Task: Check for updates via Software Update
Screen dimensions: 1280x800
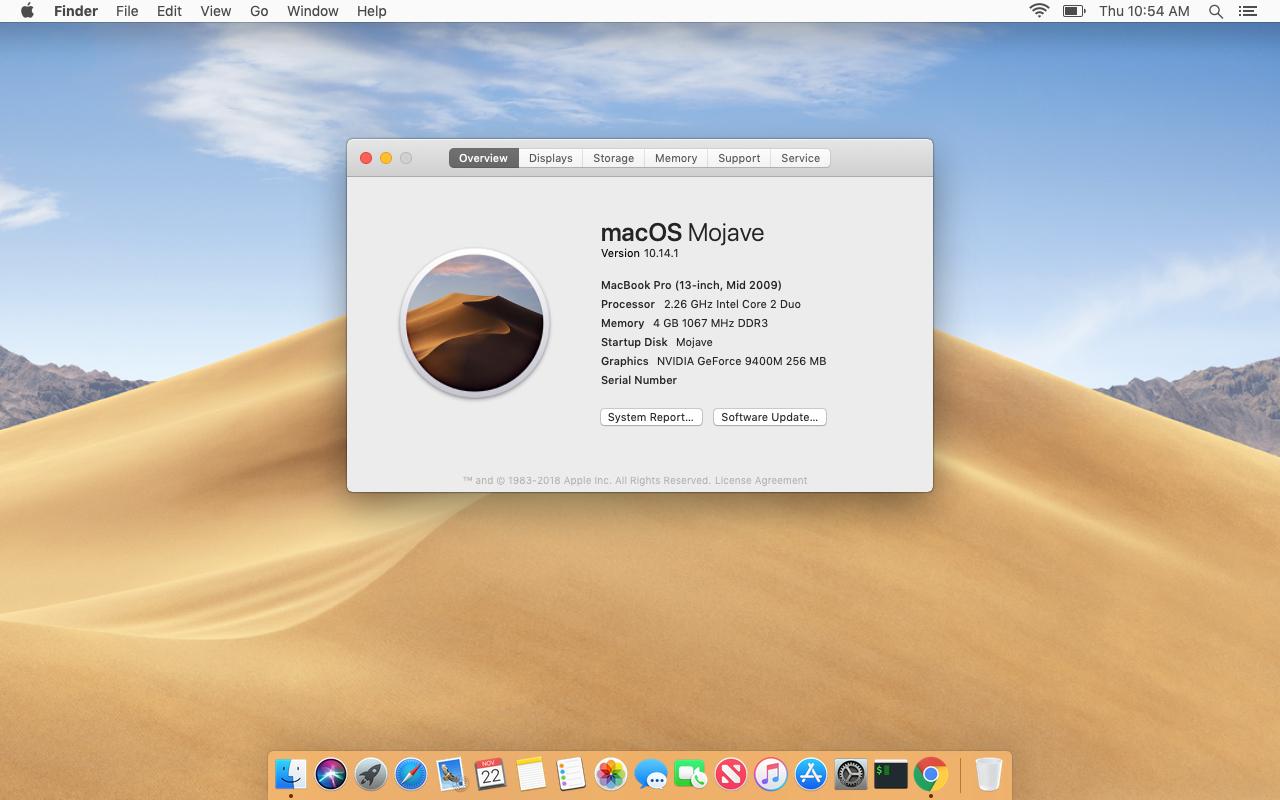Action: point(769,417)
